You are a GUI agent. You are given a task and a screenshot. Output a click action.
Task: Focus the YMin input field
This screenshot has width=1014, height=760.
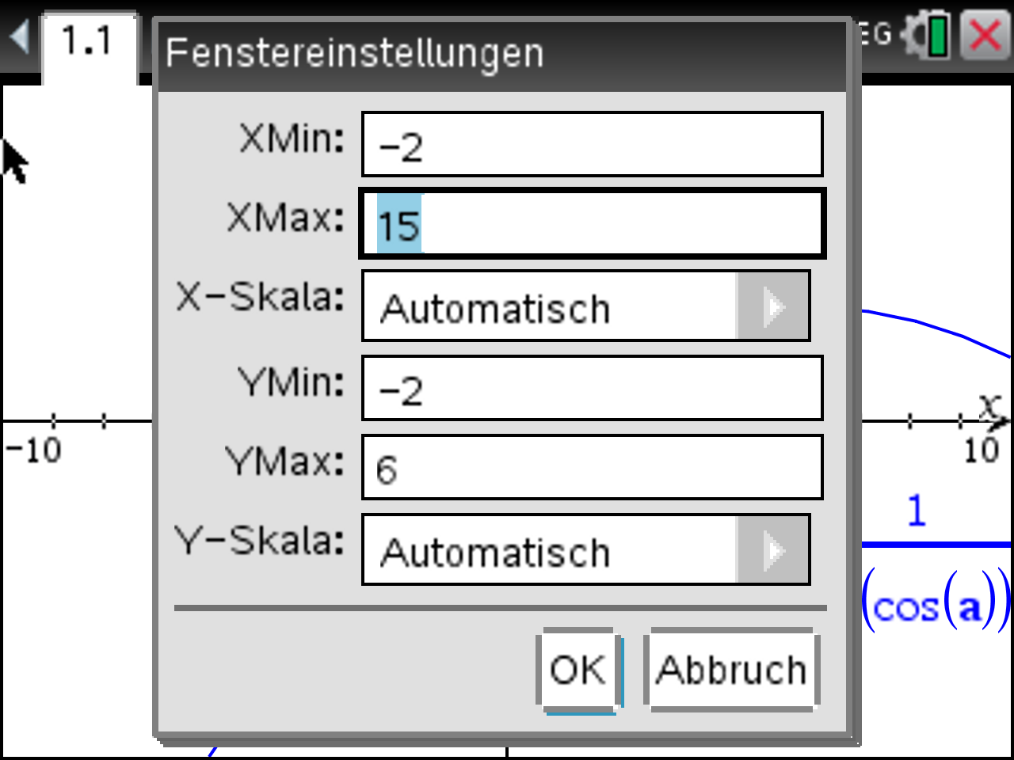click(592, 387)
